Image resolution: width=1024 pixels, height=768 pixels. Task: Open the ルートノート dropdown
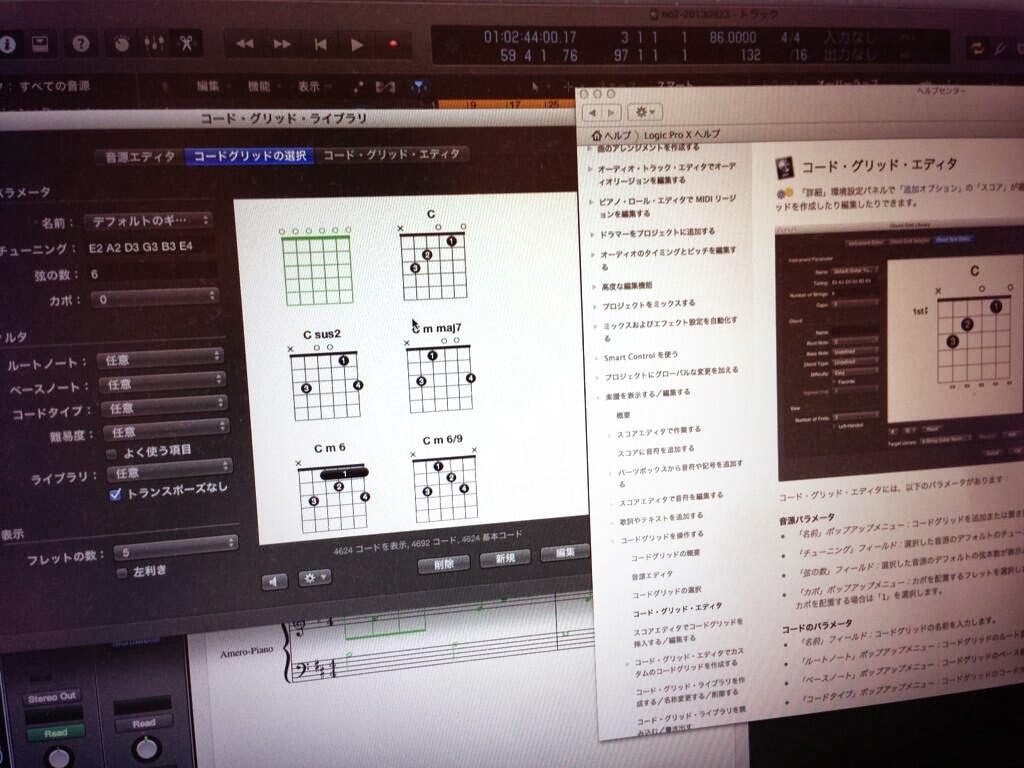[x=160, y=359]
